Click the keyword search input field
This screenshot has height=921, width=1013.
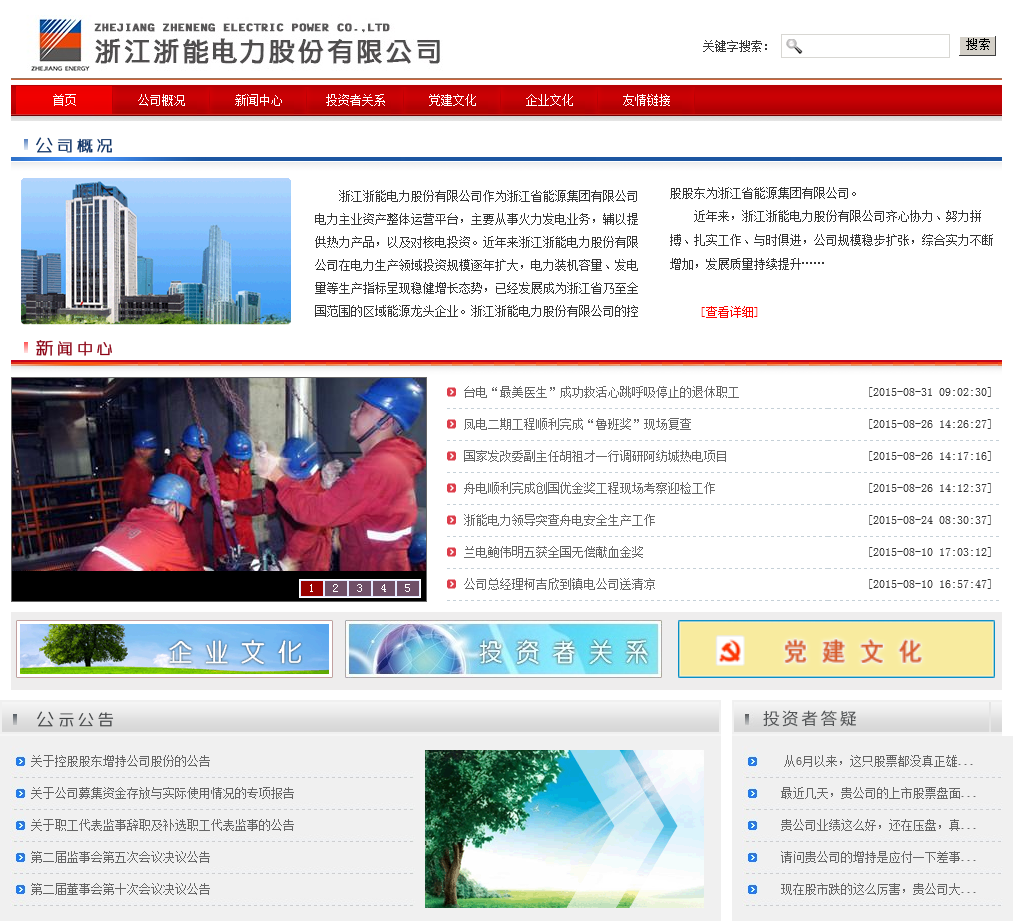coord(874,46)
